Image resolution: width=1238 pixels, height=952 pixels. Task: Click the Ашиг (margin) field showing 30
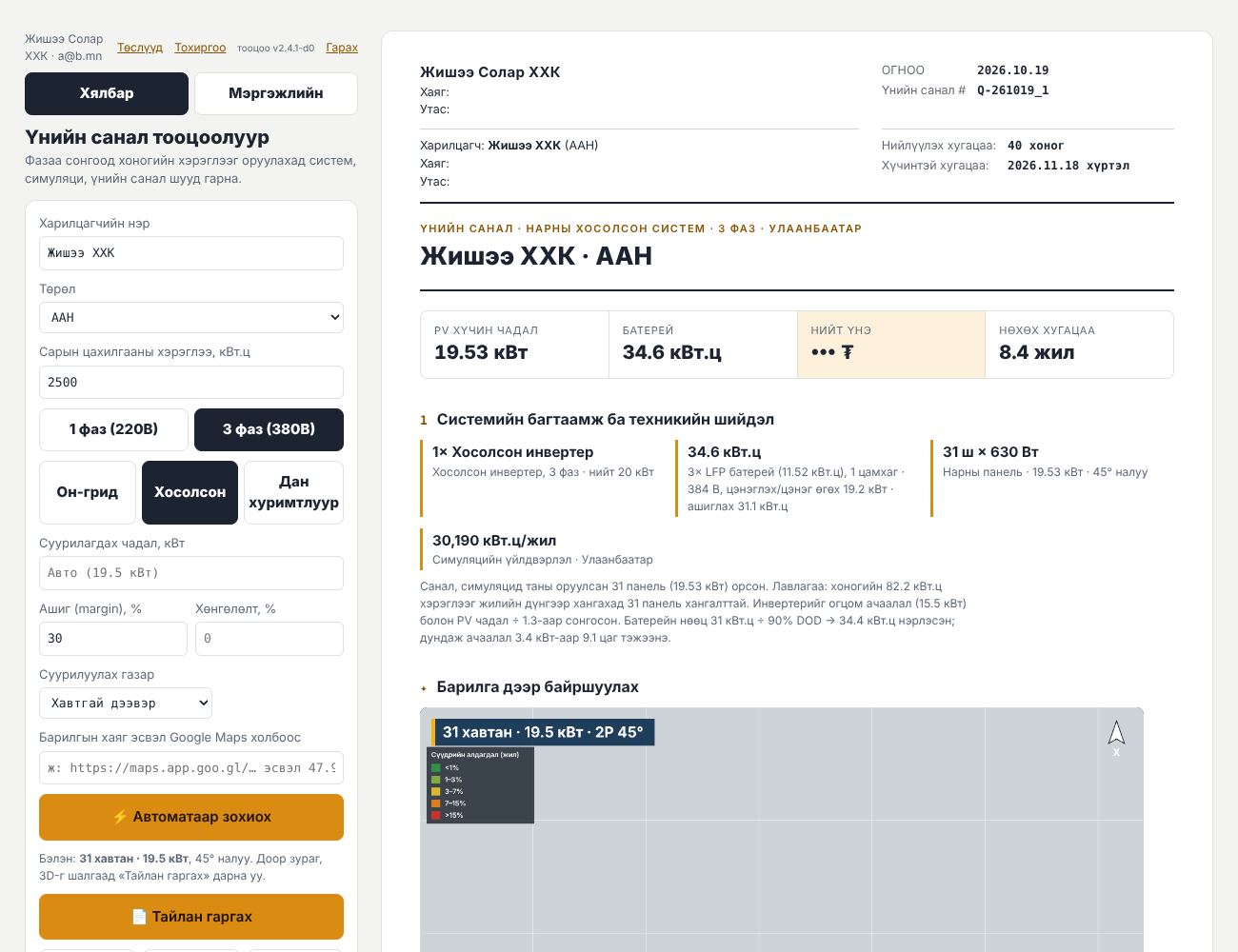click(113, 639)
